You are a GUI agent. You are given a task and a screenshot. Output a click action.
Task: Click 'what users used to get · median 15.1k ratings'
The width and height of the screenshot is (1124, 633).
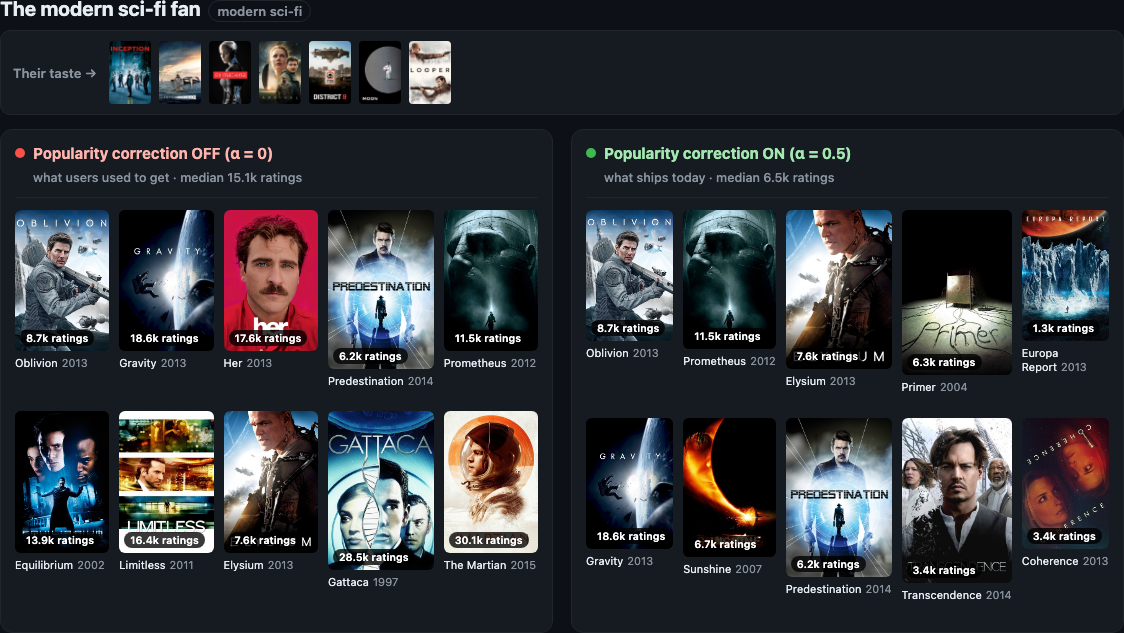[x=167, y=178]
